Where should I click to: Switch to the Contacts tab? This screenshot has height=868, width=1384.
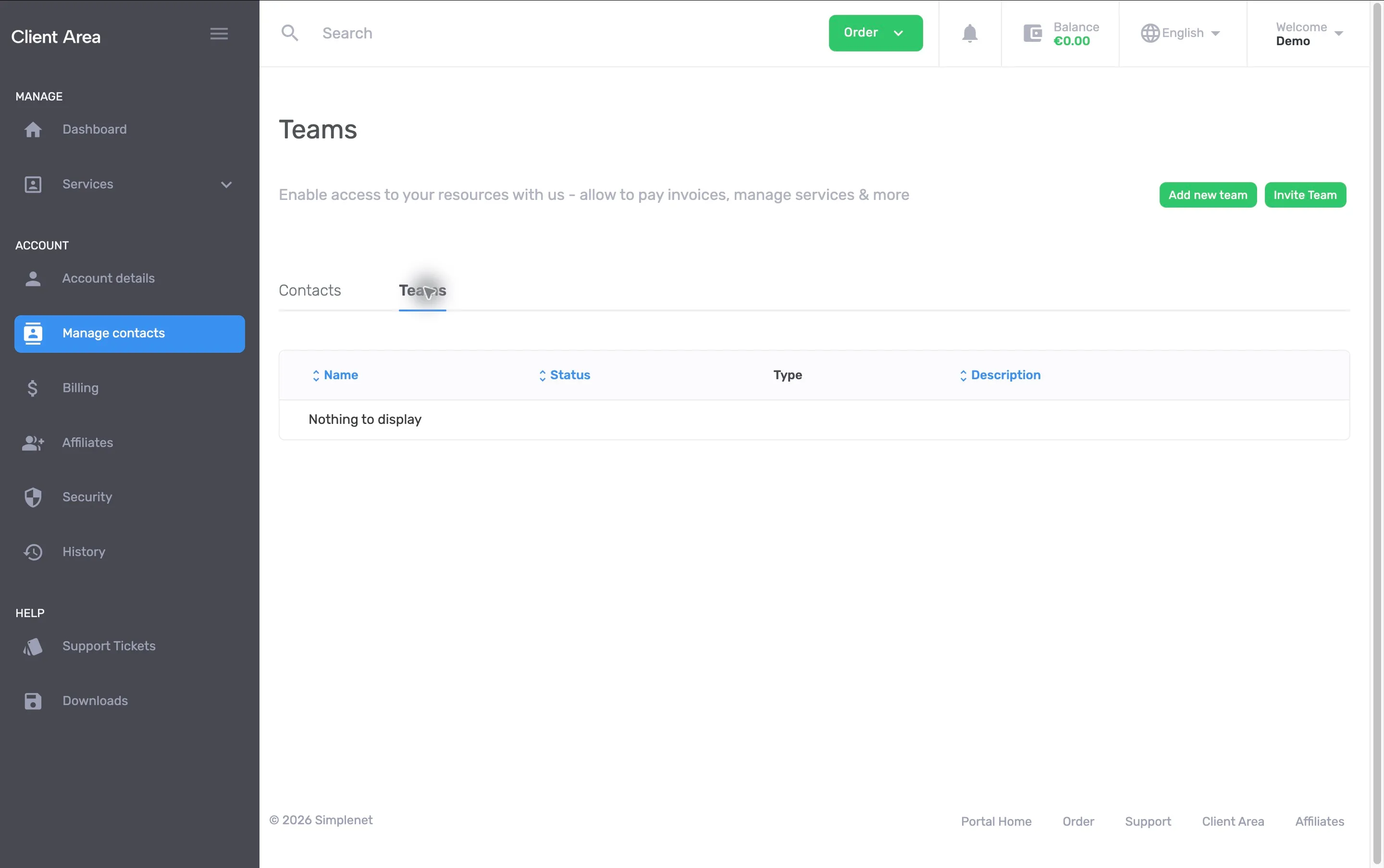pyautogui.click(x=310, y=290)
